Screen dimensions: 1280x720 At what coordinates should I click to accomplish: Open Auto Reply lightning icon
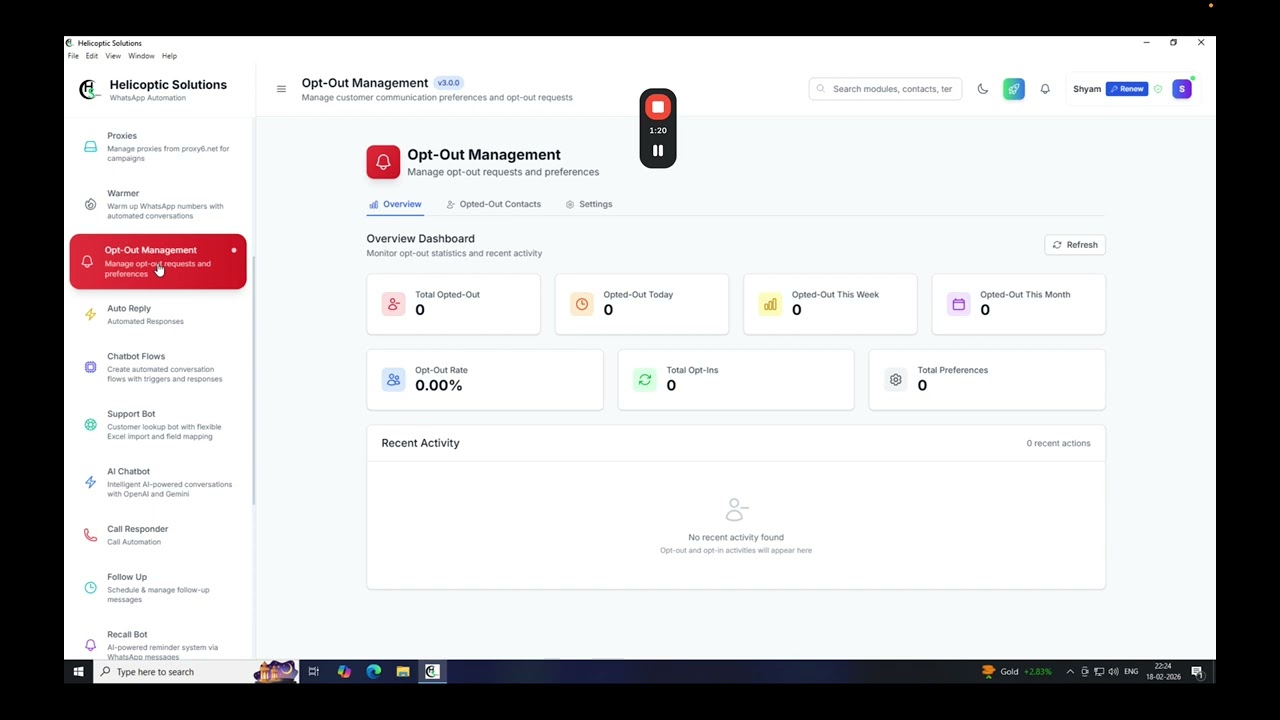click(90, 314)
